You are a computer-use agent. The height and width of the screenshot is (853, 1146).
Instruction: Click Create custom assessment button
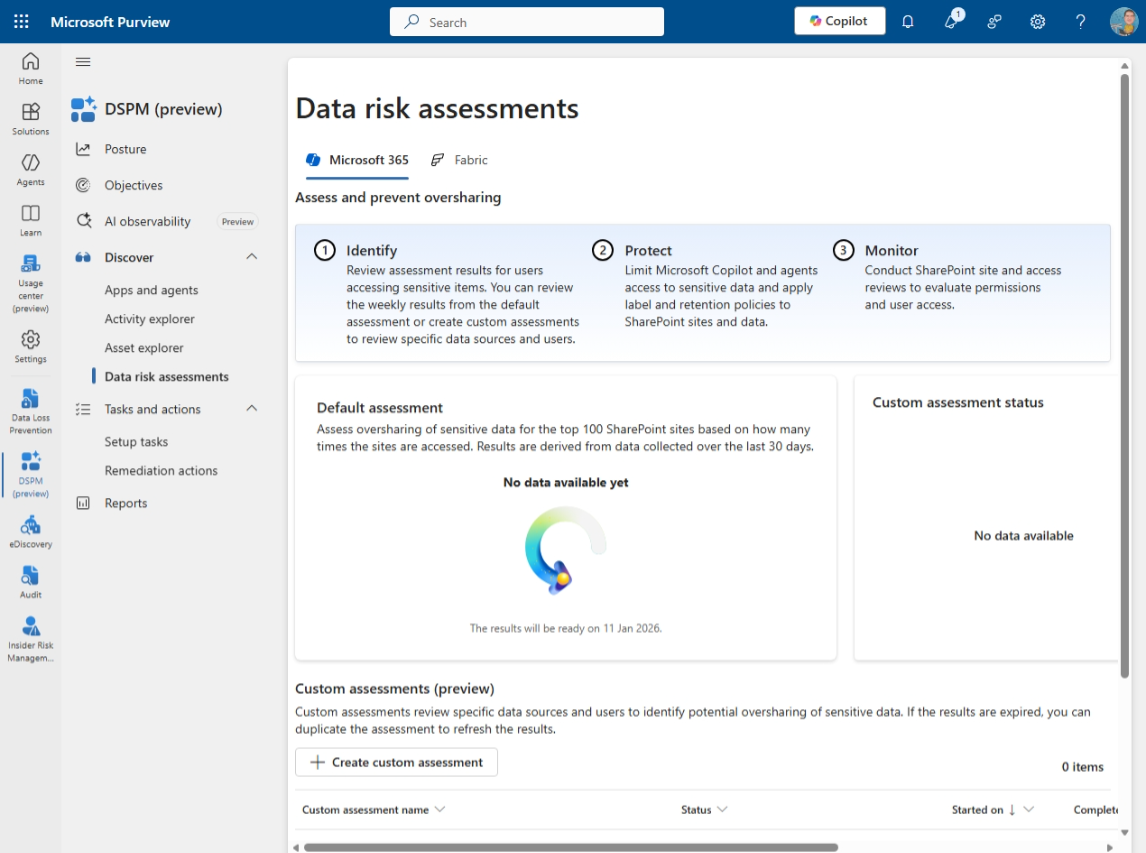pos(396,762)
